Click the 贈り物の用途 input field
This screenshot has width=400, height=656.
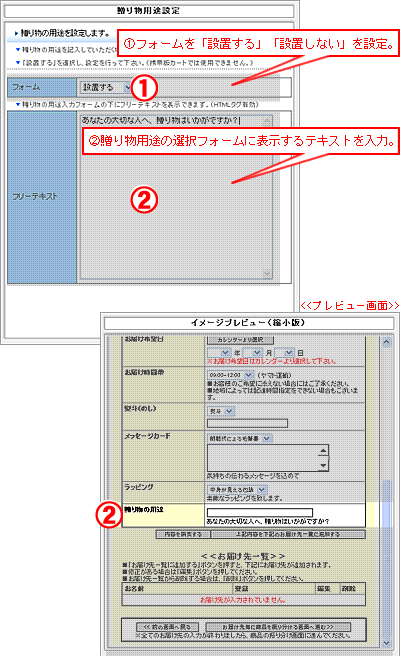click(x=260, y=512)
